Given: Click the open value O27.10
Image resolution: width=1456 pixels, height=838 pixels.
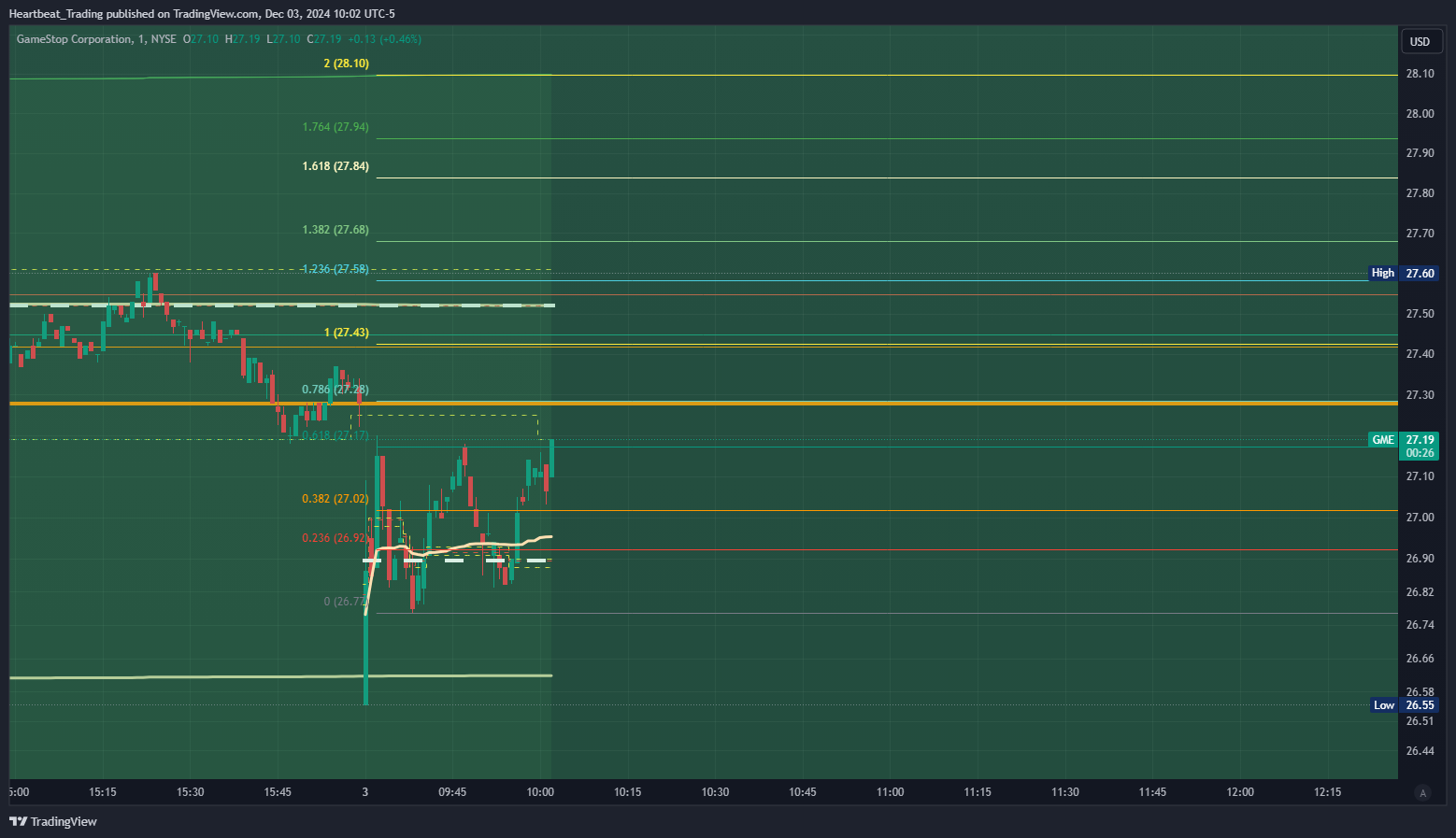Looking at the screenshot, I should (201, 39).
